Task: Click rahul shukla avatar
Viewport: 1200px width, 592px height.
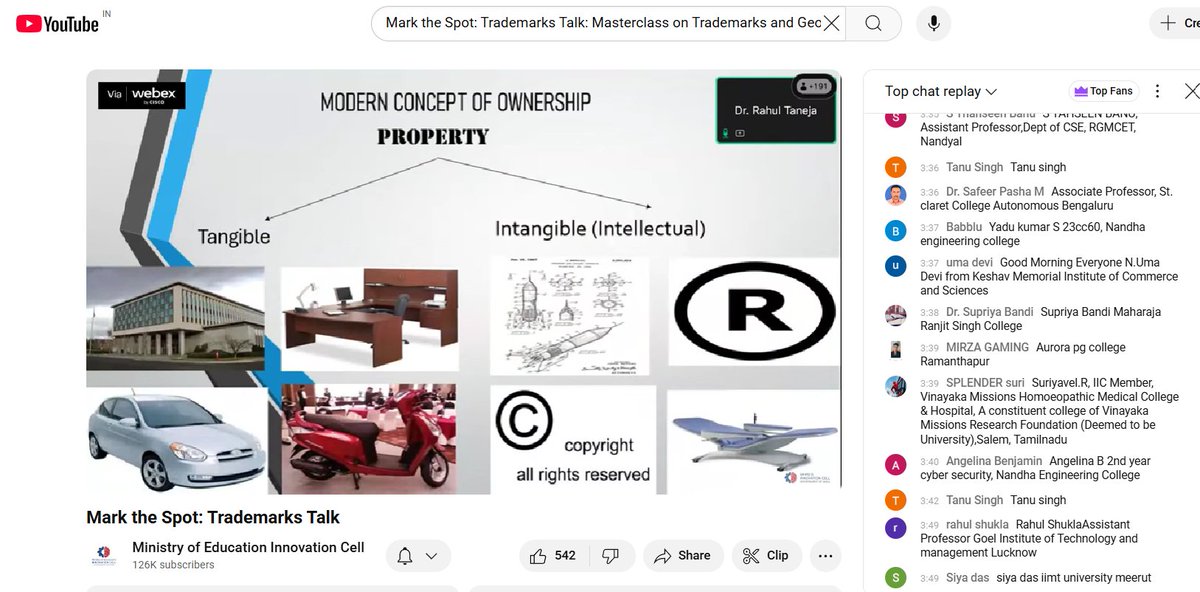Action: [x=896, y=528]
